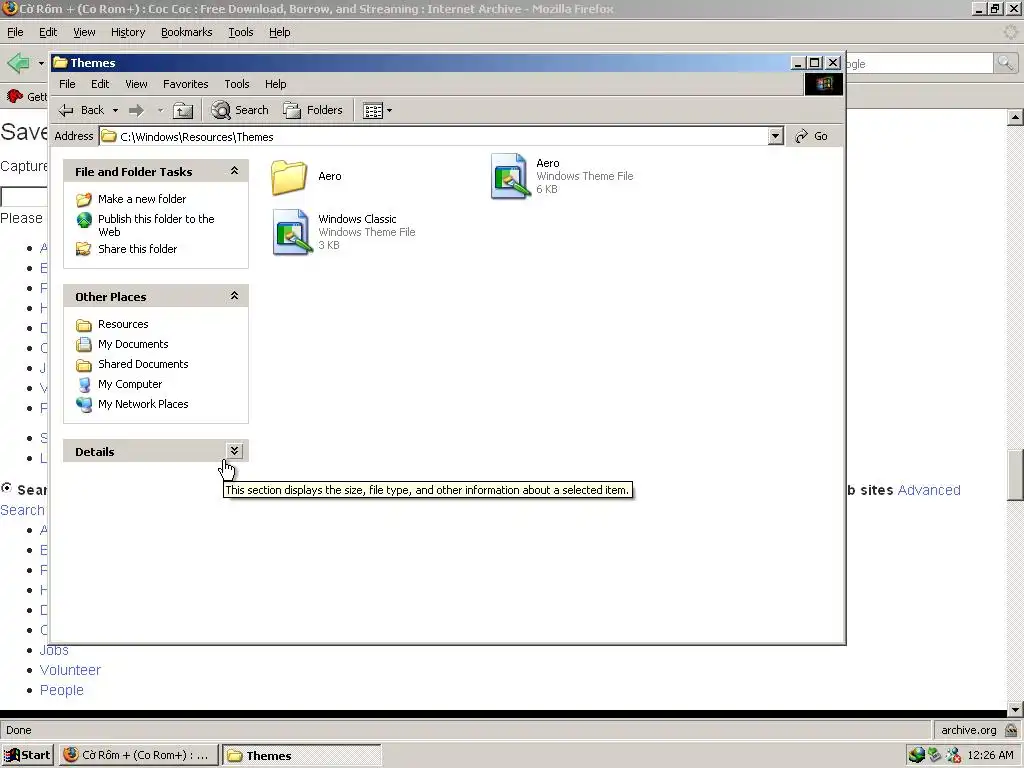Viewport: 1024px width, 768px height.
Task: Go to Shared Documents in Other Places
Action: pyautogui.click(x=143, y=364)
